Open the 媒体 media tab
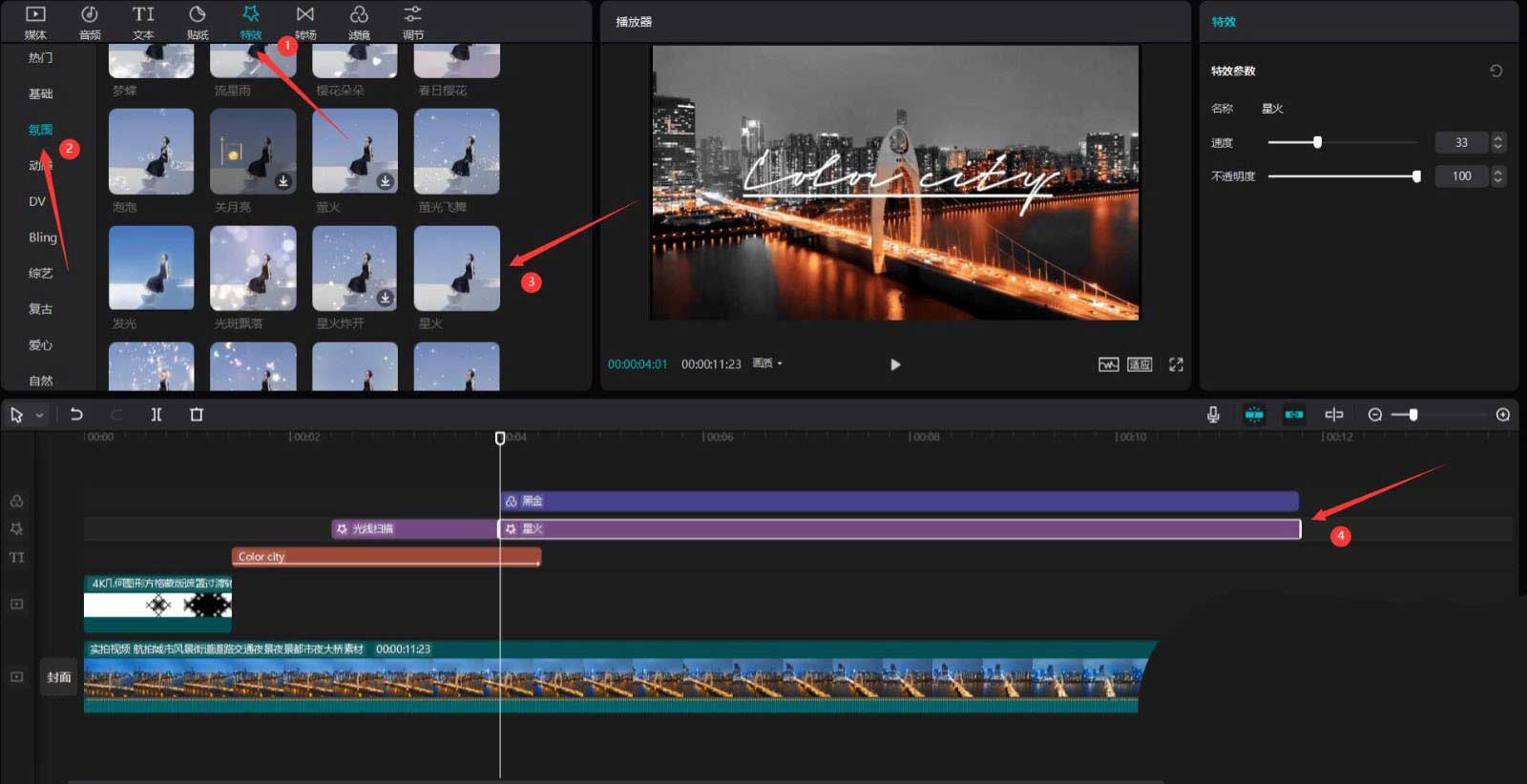Viewport: 1527px width, 784px height. pyautogui.click(x=35, y=22)
